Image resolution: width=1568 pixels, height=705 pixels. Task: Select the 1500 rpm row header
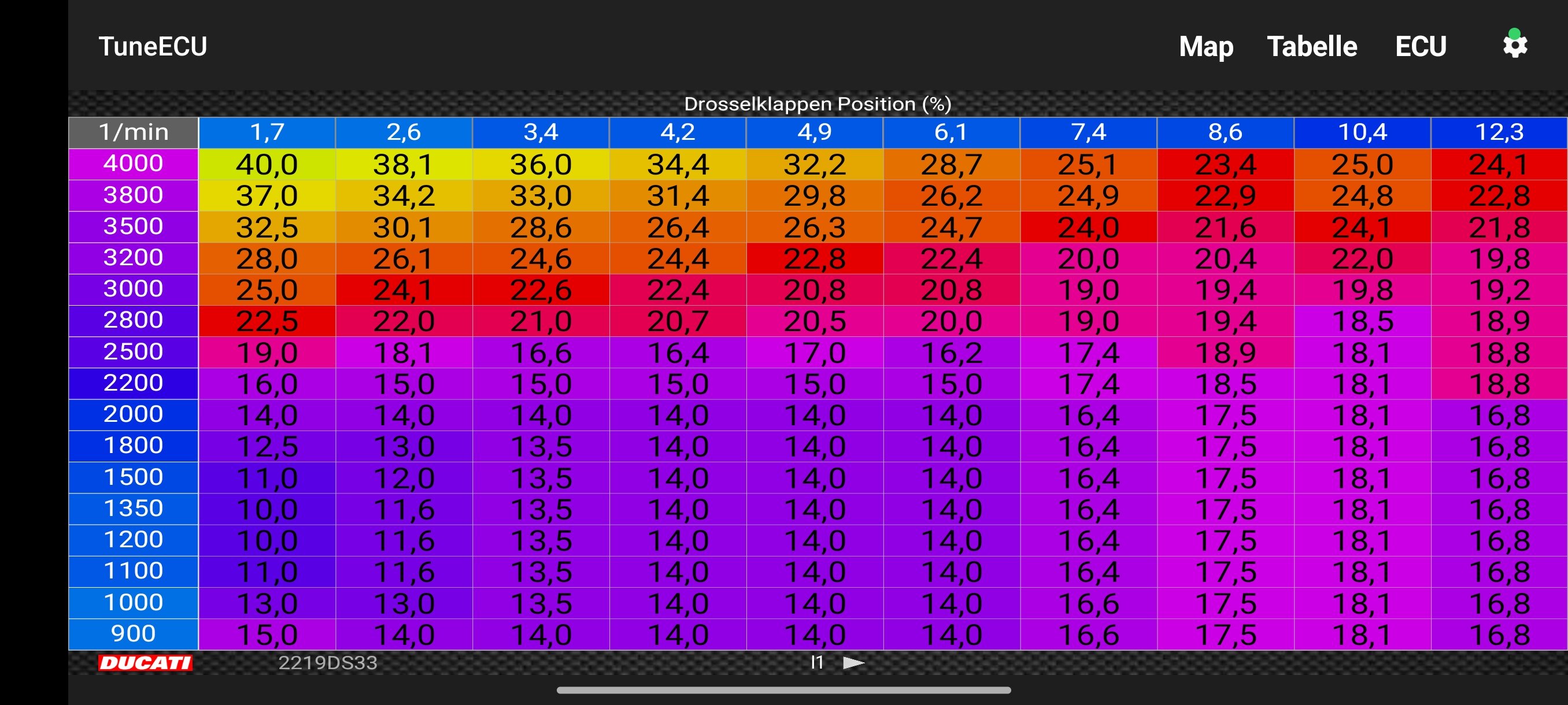point(134,477)
